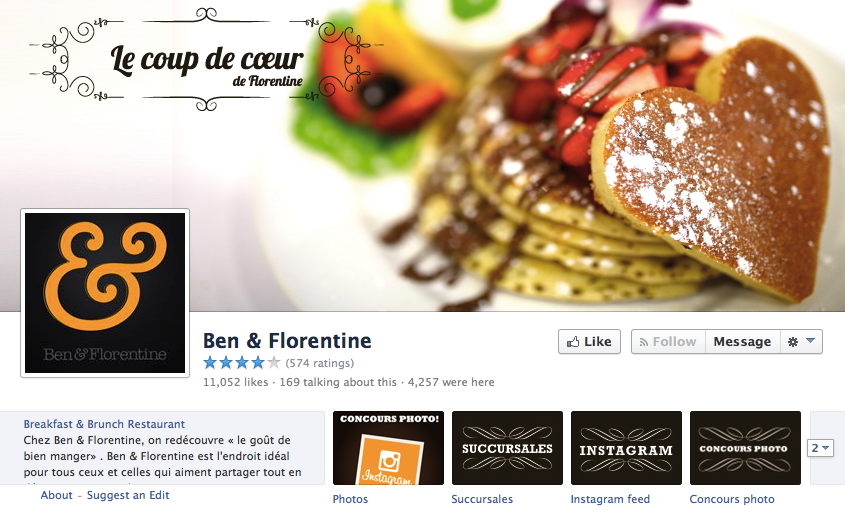Open the gear settings dropdown

click(801, 342)
